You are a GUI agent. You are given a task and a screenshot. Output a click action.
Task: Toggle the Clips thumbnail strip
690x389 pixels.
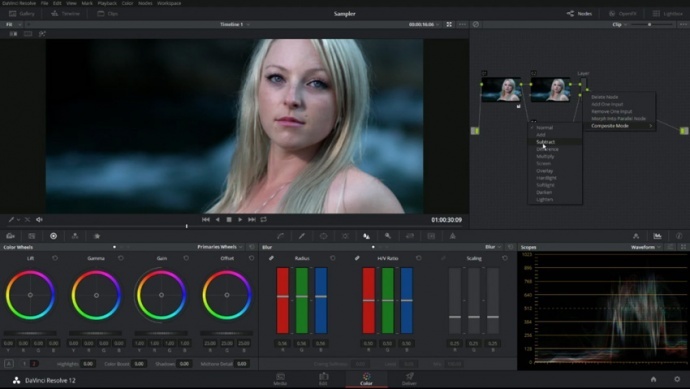click(108, 13)
